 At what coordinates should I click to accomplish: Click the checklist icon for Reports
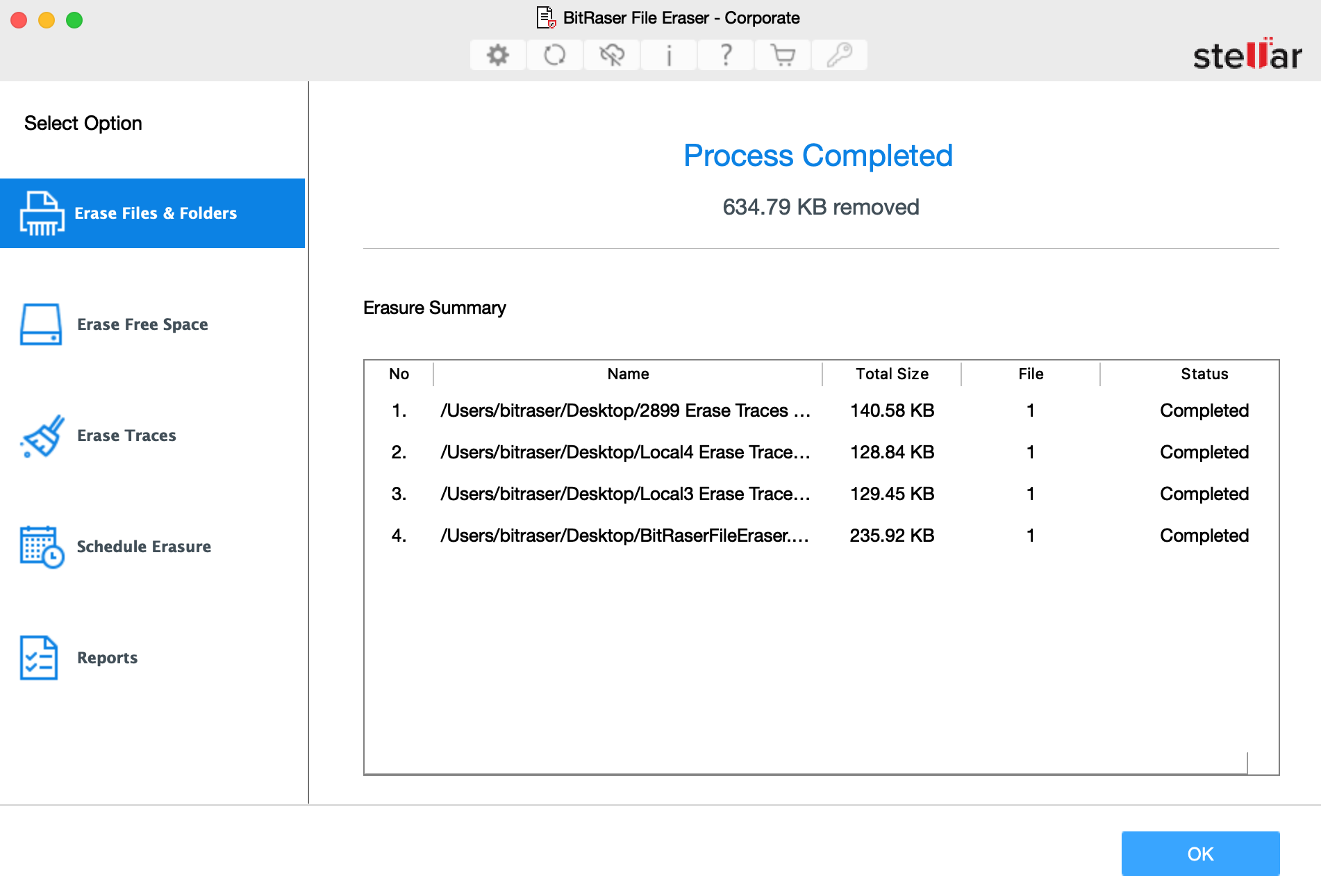tap(39, 658)
